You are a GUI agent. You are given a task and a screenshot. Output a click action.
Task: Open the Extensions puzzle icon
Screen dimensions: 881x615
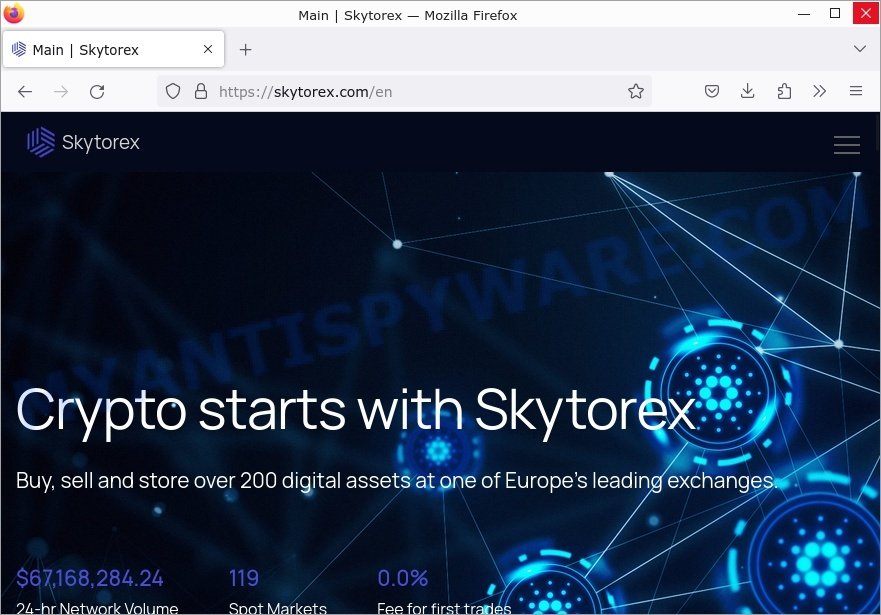[784, 91]
